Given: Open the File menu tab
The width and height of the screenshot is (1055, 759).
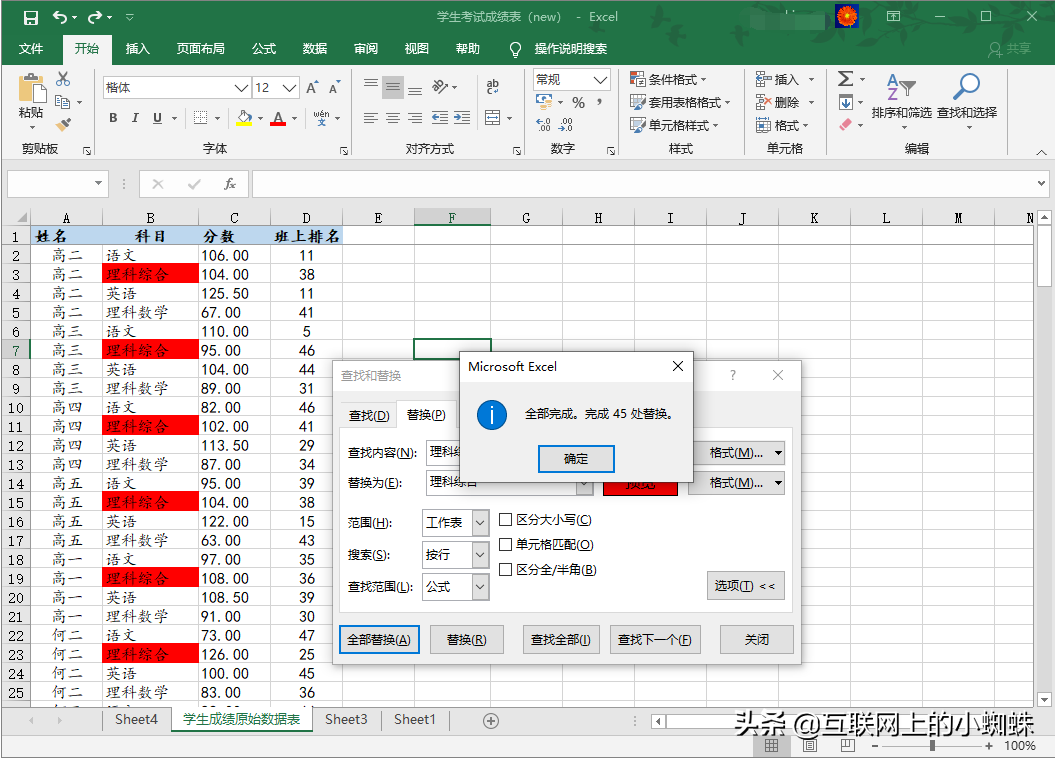Looking at the screenshot, I should pyautogui.click(x=30, y=48).
